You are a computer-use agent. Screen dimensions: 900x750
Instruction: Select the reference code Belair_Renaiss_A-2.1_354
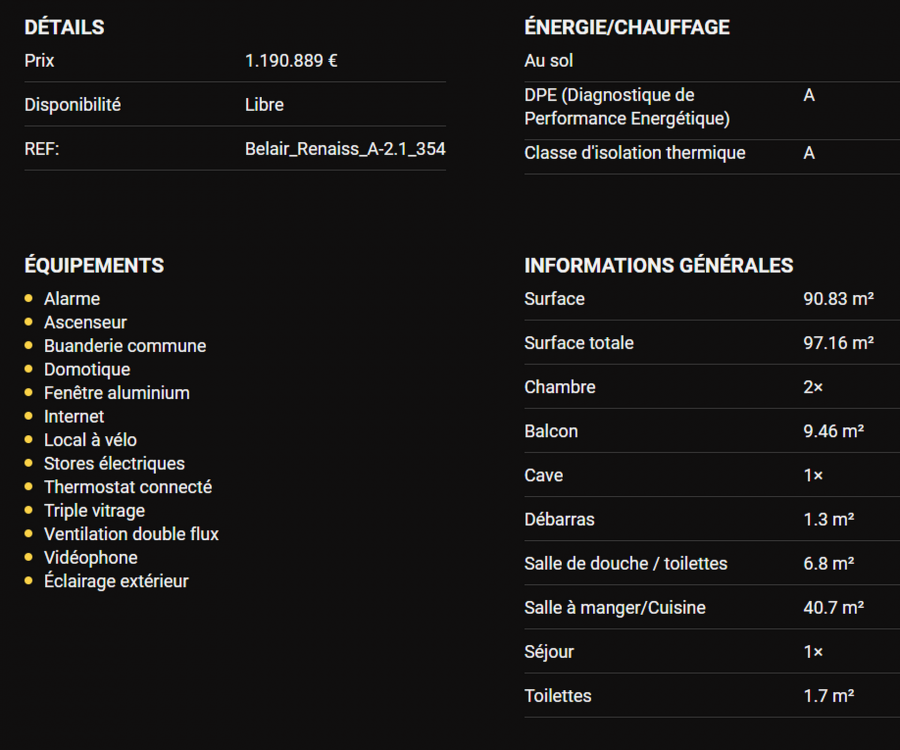point(345,149)
